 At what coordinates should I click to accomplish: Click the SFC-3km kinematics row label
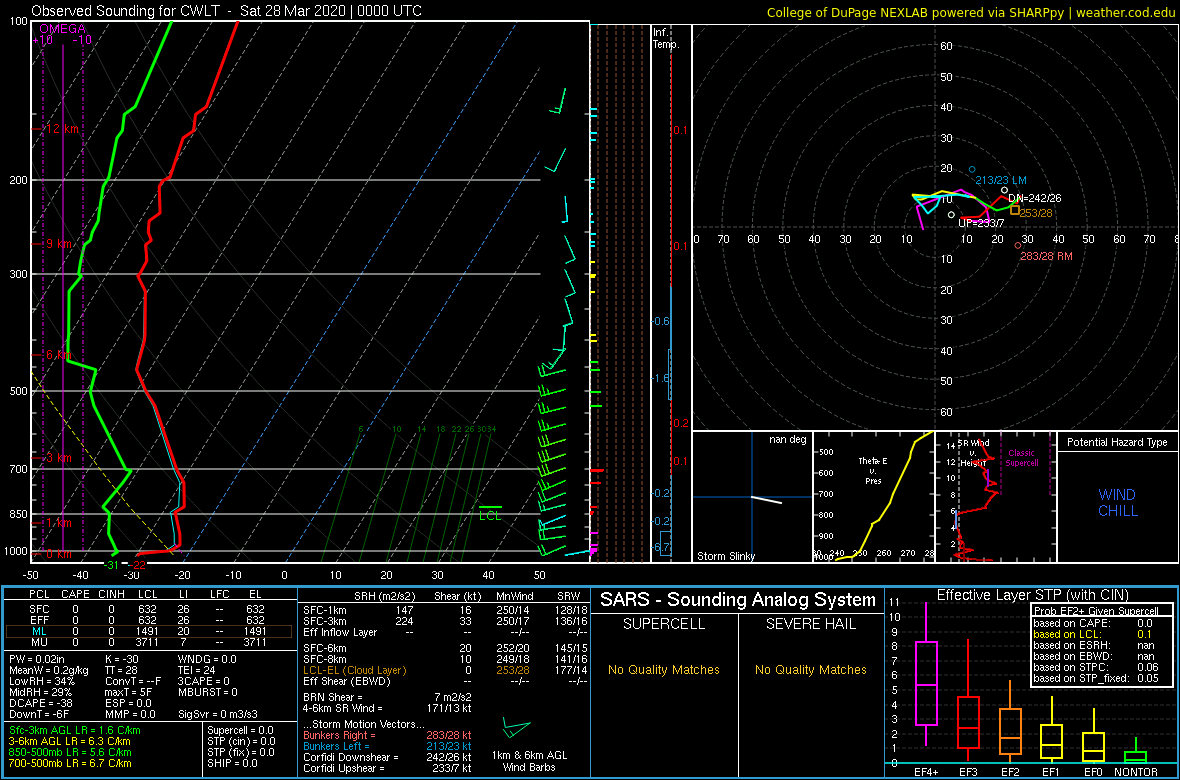[x=325, y=620]
